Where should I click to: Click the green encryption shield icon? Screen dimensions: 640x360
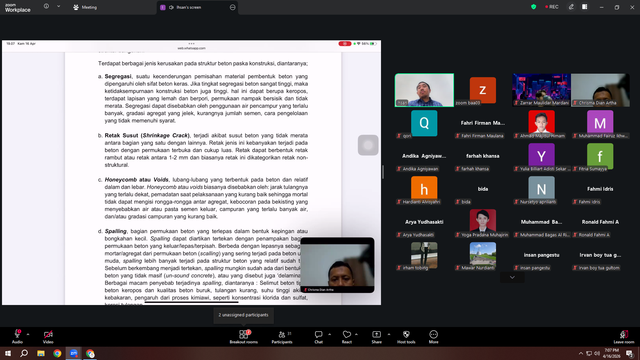[x=533, y=7]
